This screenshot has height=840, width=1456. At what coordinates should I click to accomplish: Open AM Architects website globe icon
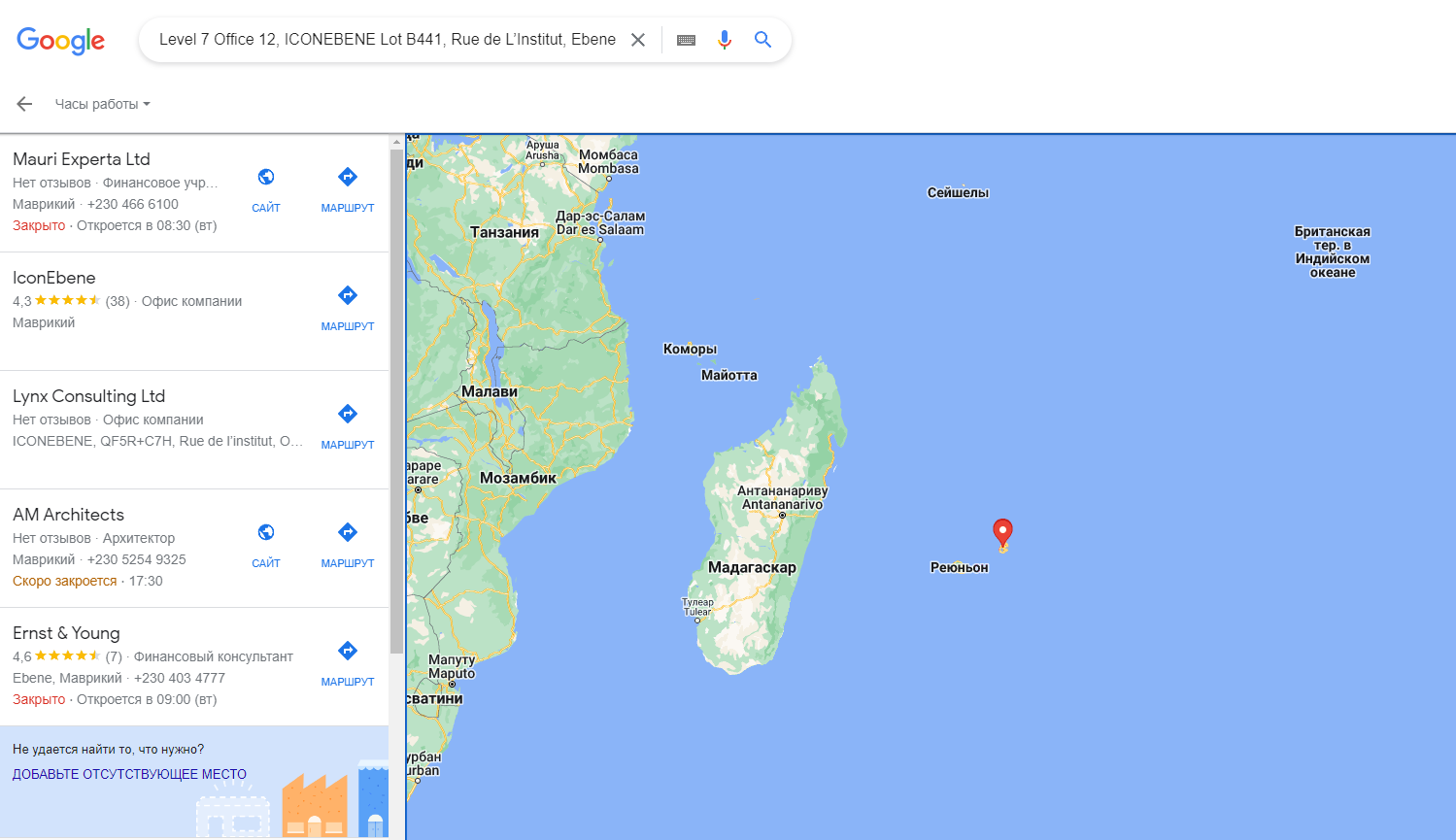[x=266, y=532]
